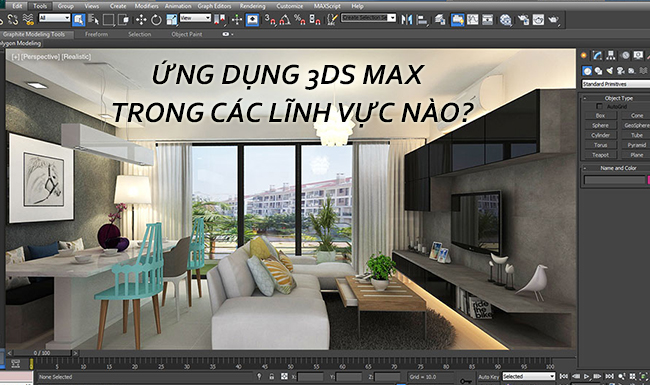Open the Tools menu
Screen dimensions: 650x385
click(x=40, y=6)
